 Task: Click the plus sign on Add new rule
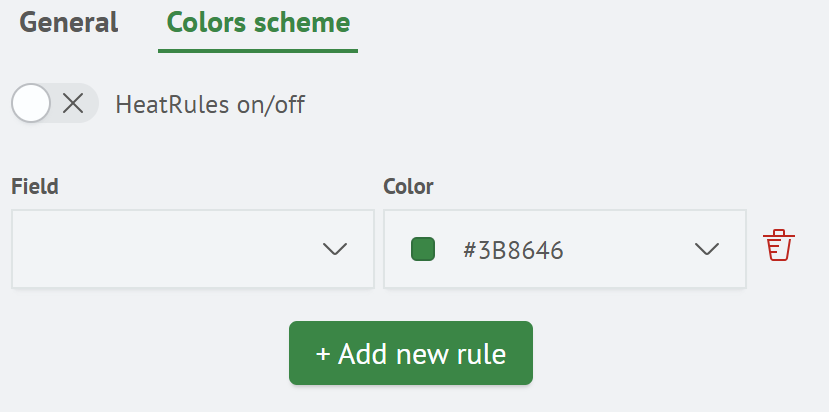[322, 354]
